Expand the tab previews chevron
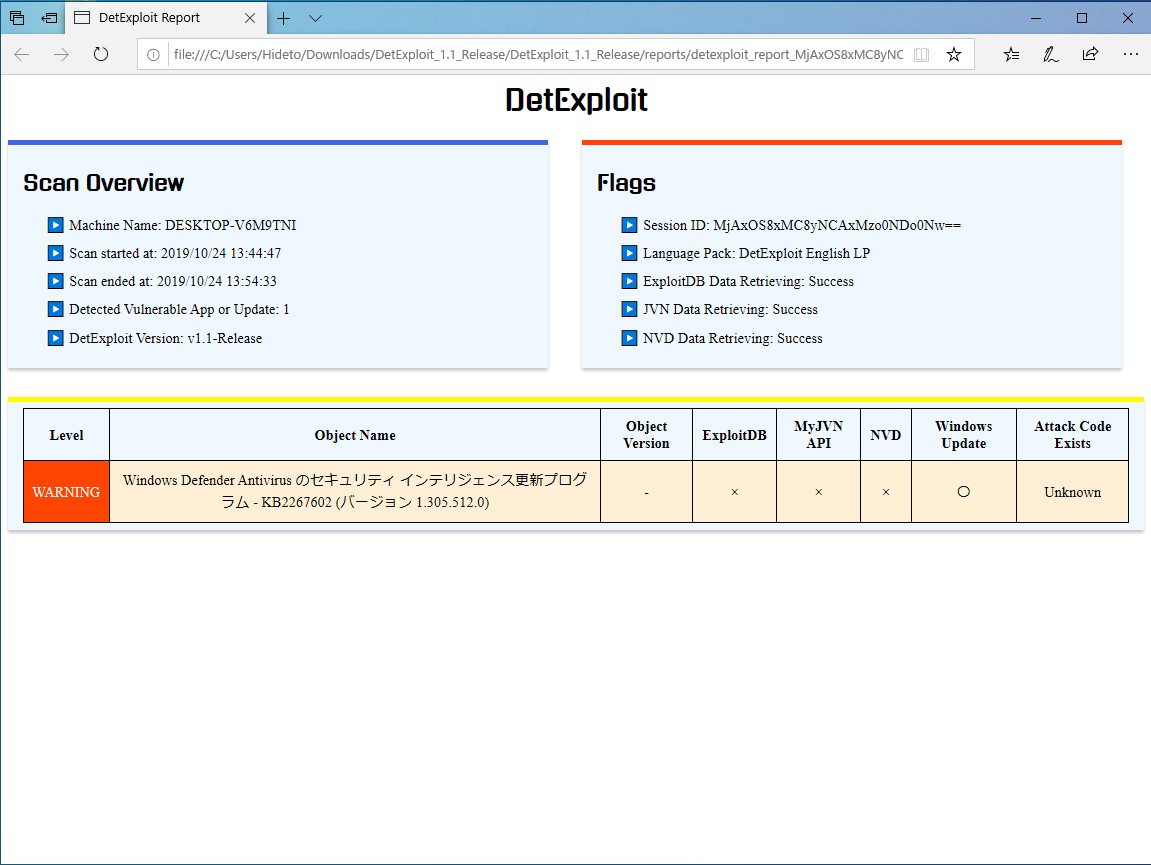Viewport: 1151px width, 865px height. point(316,18)
